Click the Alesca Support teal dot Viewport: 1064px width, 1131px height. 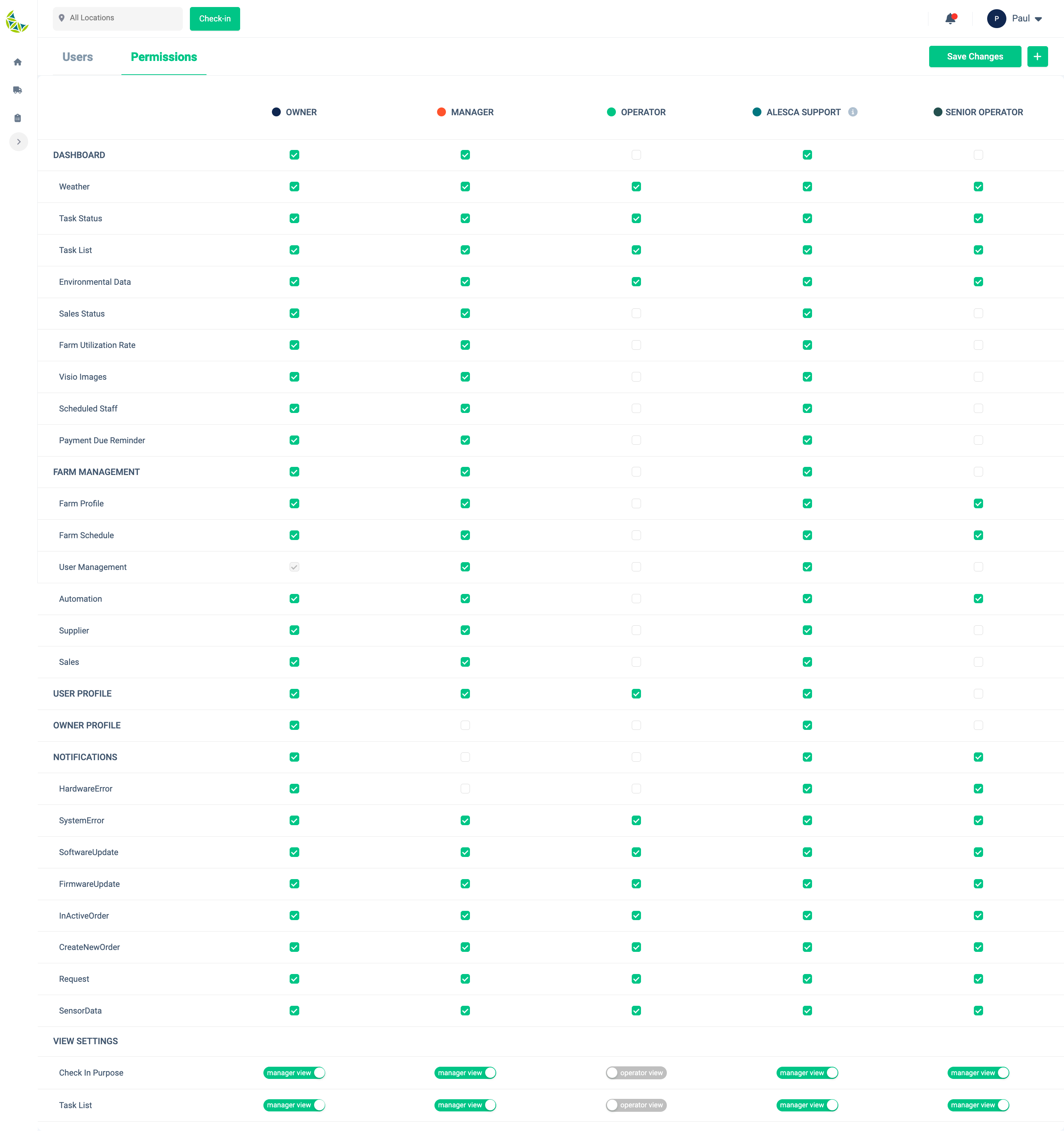(x=757, y=112)
